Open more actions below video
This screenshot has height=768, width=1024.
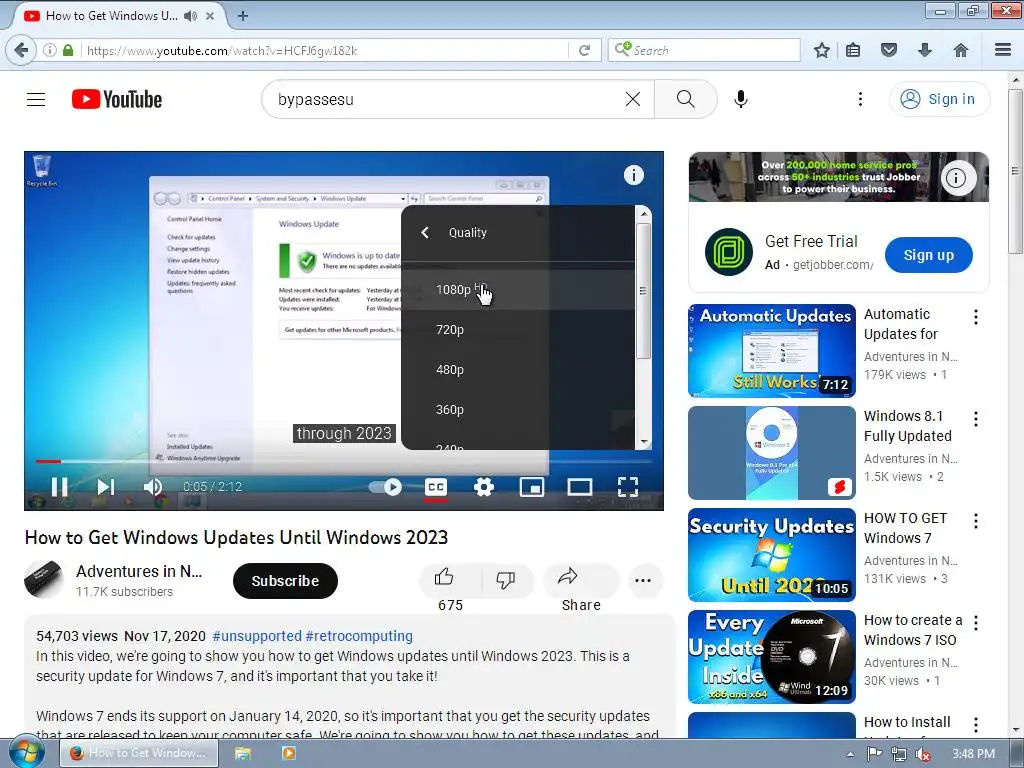(643, 581)
